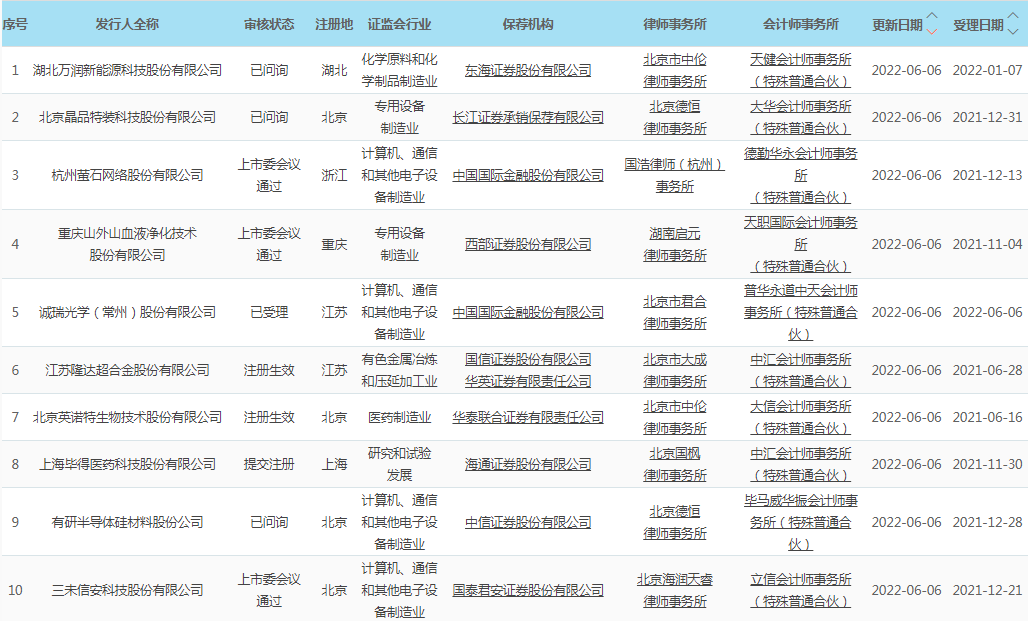Open 长江证券承销保荐有限公司 link
This screenshot has width=1028, height=621.
(528, 118)
